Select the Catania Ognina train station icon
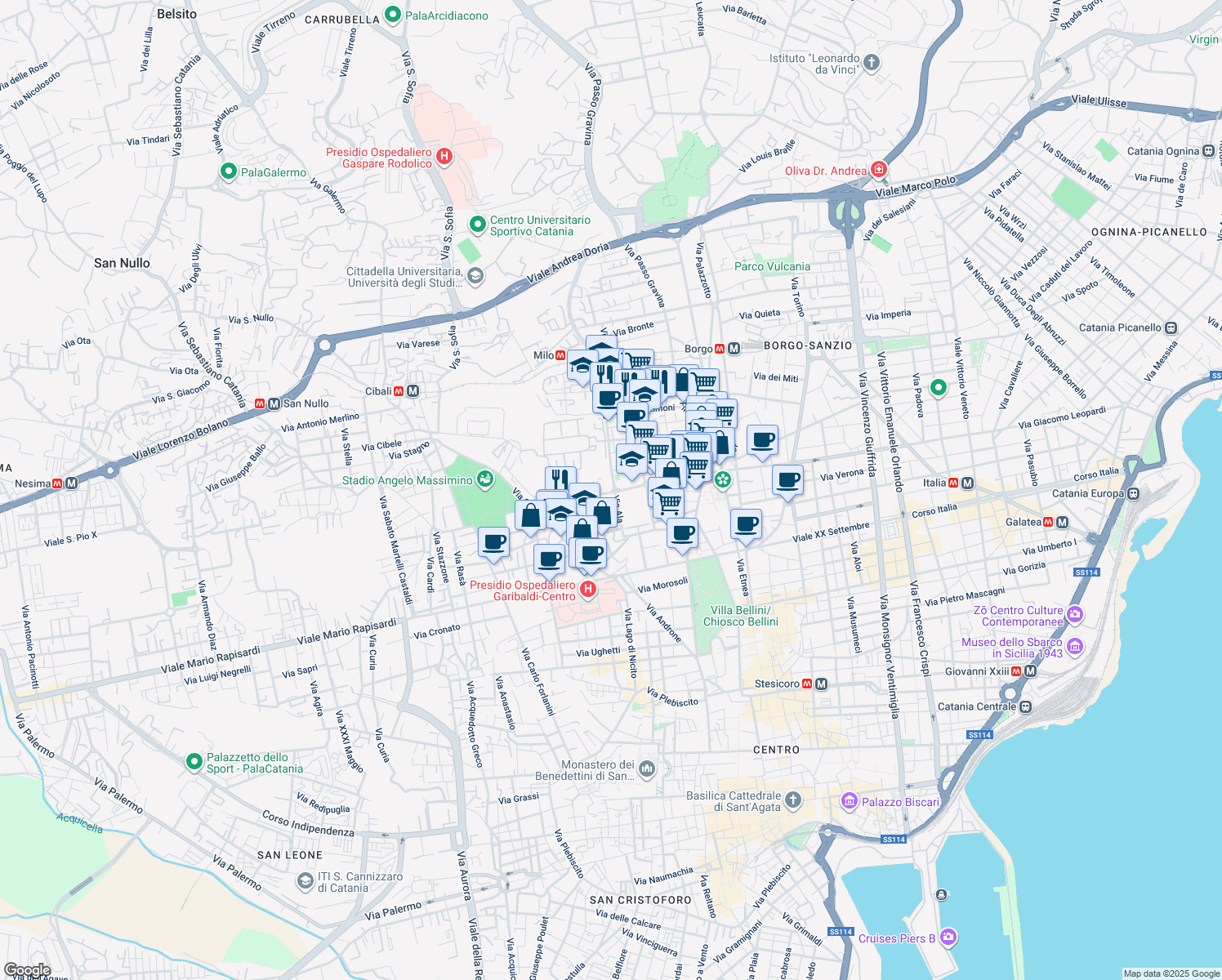 [x=1209, y=151]
